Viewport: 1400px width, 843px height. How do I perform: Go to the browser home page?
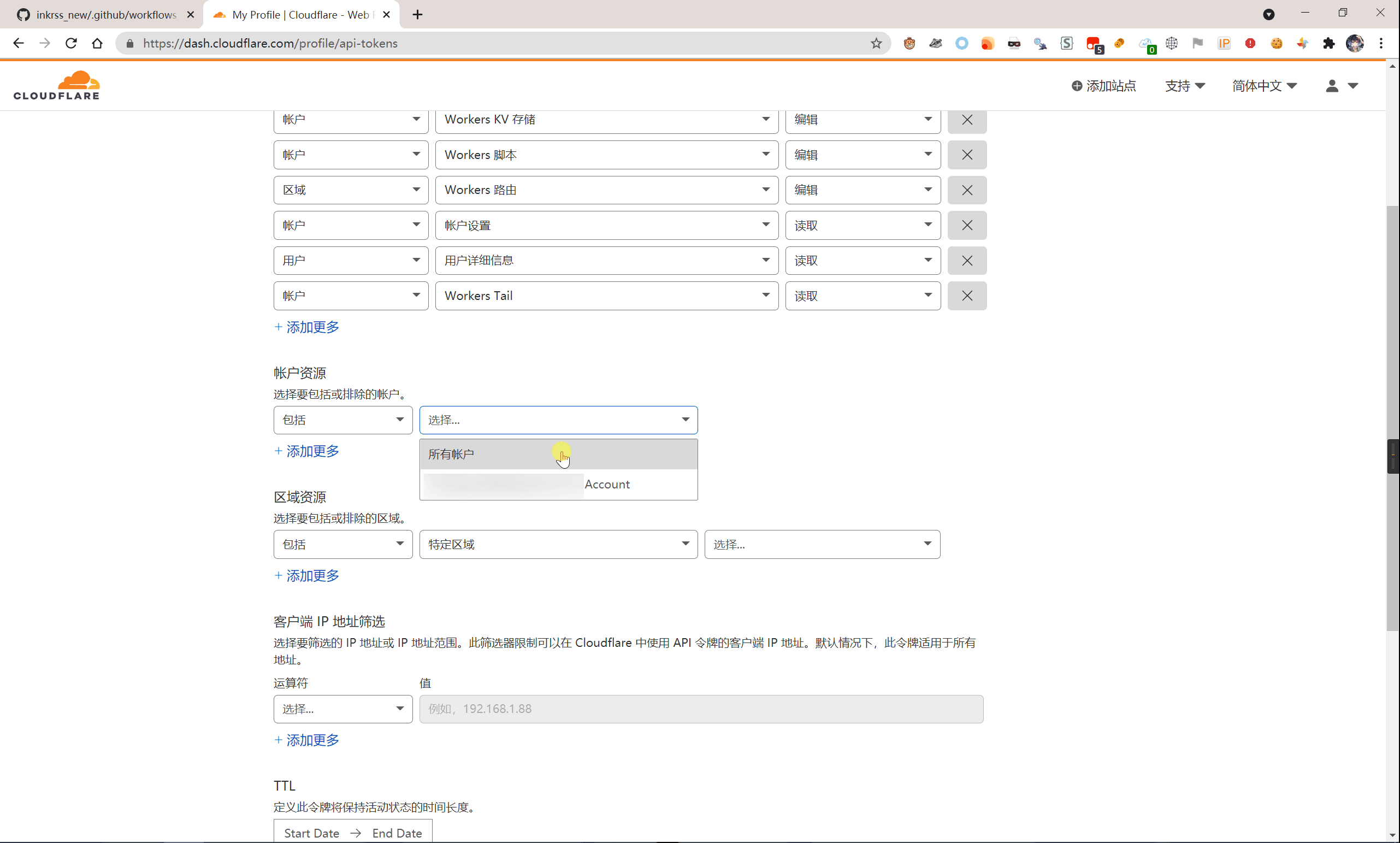97,43
